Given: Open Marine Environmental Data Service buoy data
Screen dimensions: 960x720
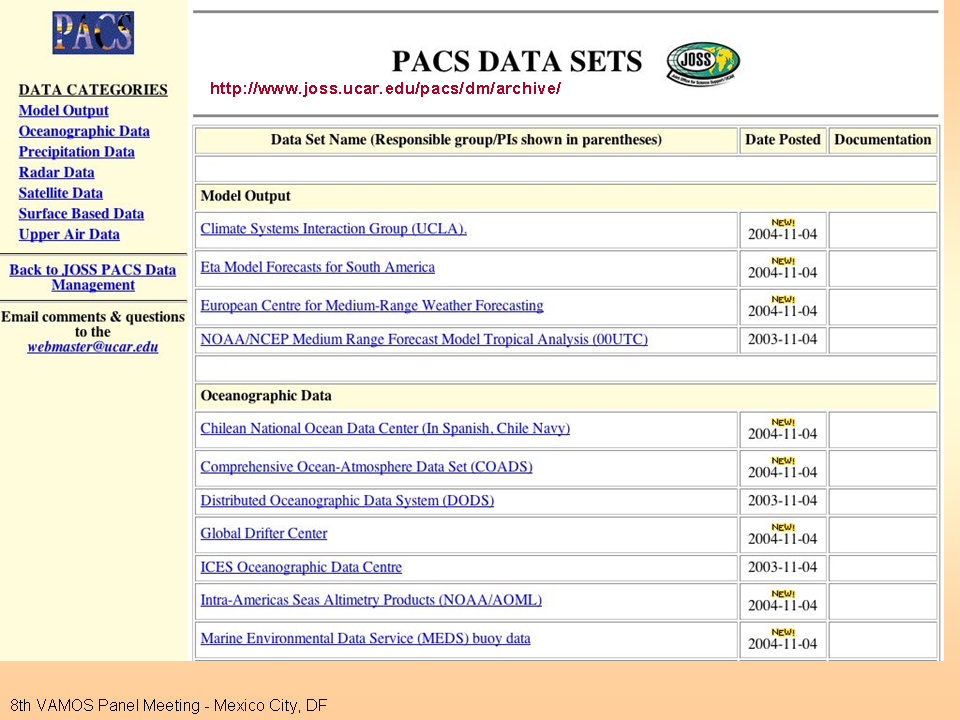Looking at the screenshot, I should click(366, 639).
